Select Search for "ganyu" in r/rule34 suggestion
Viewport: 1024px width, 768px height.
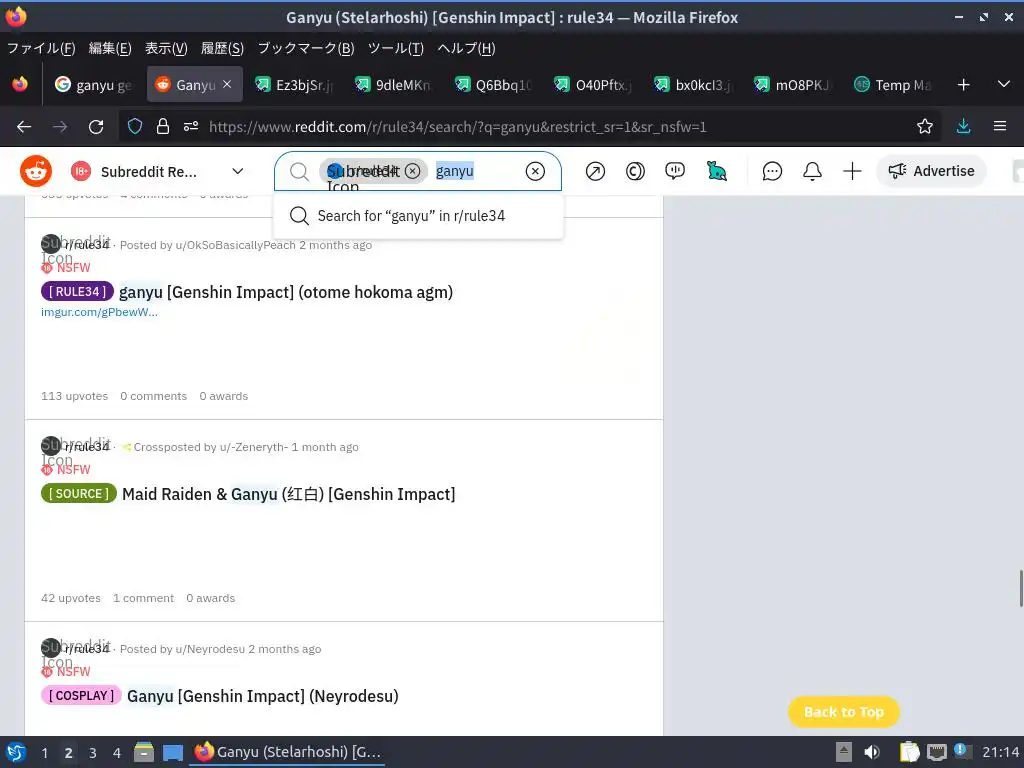point(419,216)
